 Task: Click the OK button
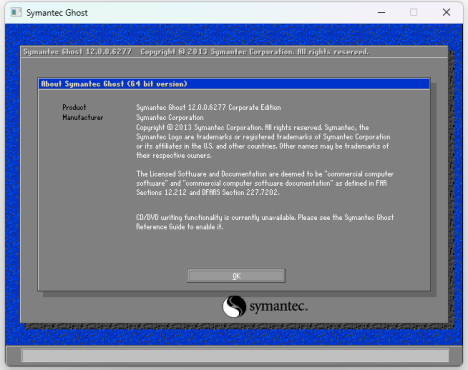[x=236, y=276]
